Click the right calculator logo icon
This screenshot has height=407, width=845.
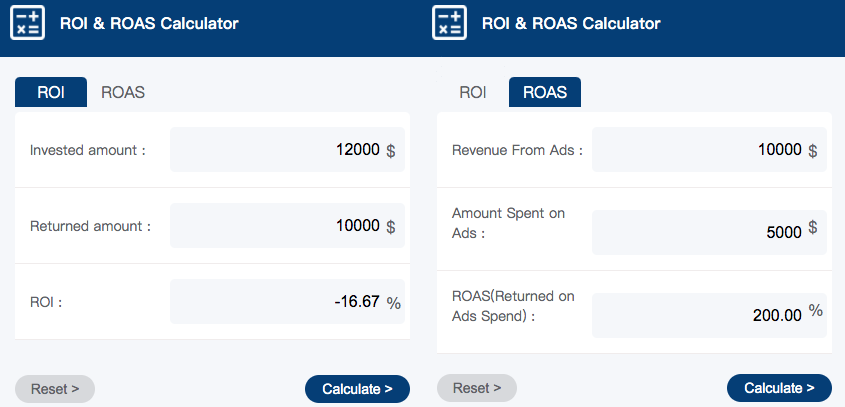click(449, 23)
